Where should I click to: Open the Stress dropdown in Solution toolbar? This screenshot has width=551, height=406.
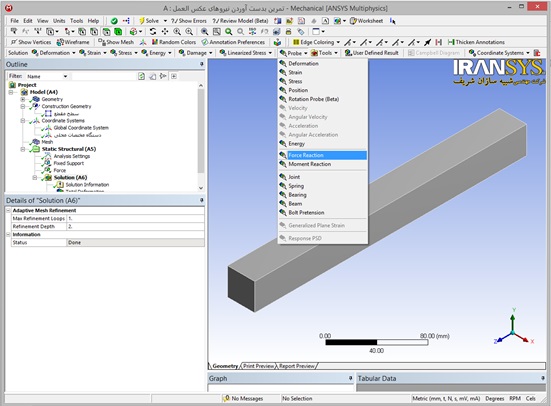(x=124, y=53)
